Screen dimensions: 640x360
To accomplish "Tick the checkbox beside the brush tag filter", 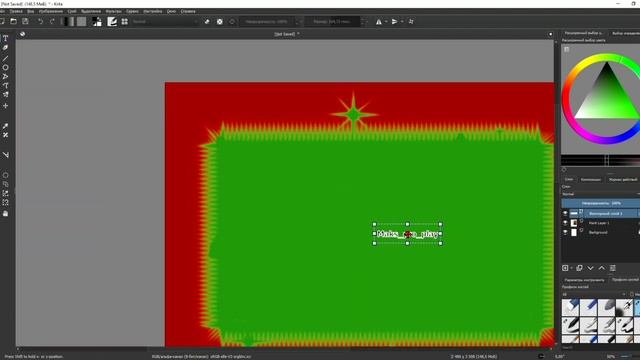I will tap(632, 294).
